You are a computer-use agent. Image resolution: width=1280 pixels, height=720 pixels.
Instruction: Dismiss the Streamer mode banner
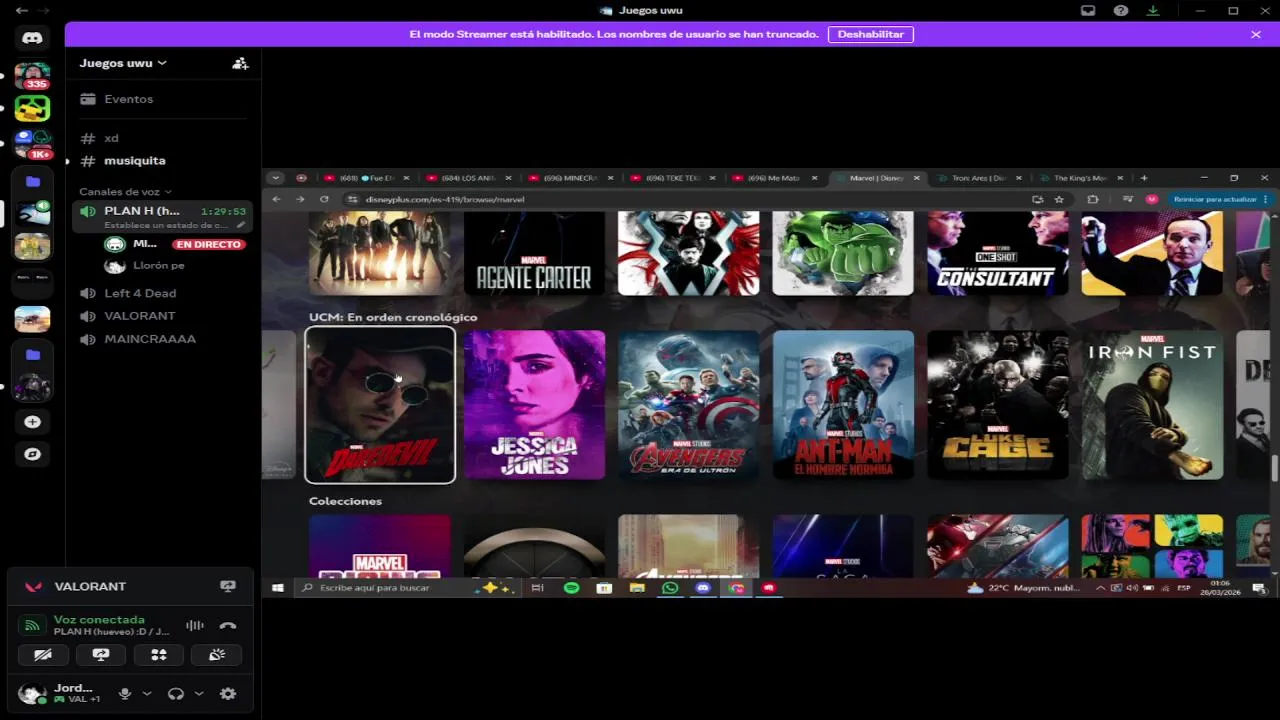1256,34
